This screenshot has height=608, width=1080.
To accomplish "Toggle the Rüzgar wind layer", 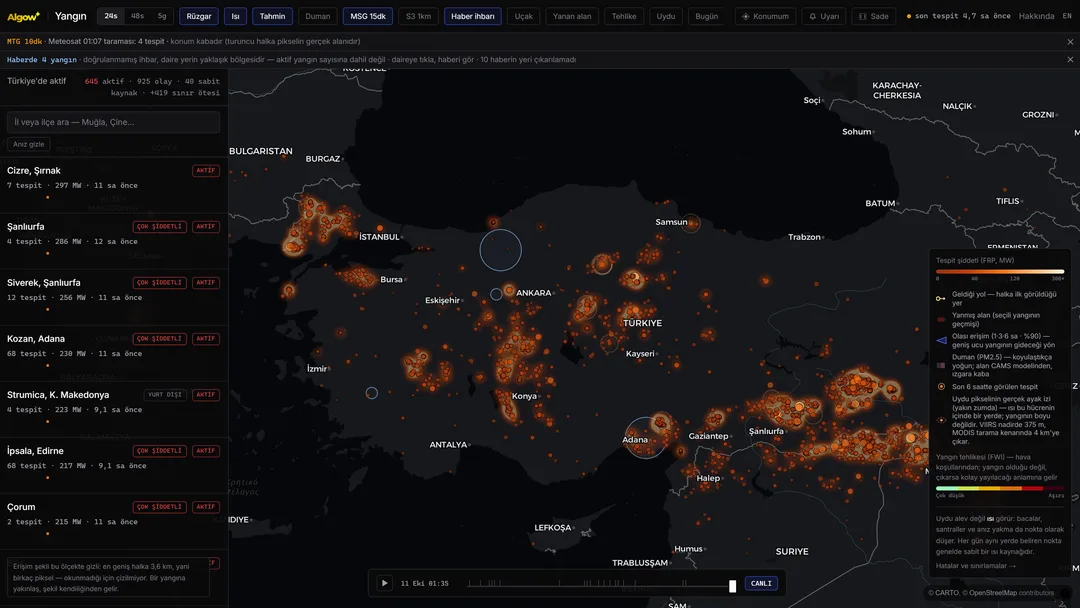I will (x=199, y=16).
